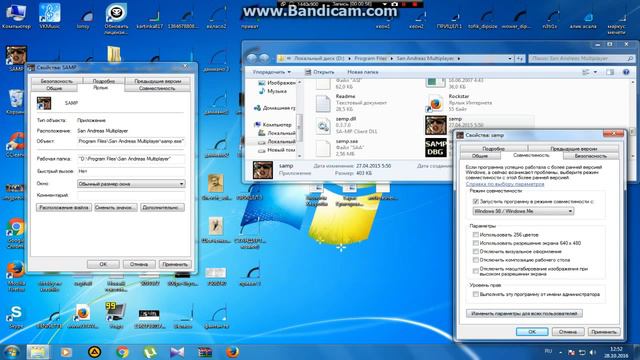
Task: Click Open File Location button
Action: tap(64, 207)
